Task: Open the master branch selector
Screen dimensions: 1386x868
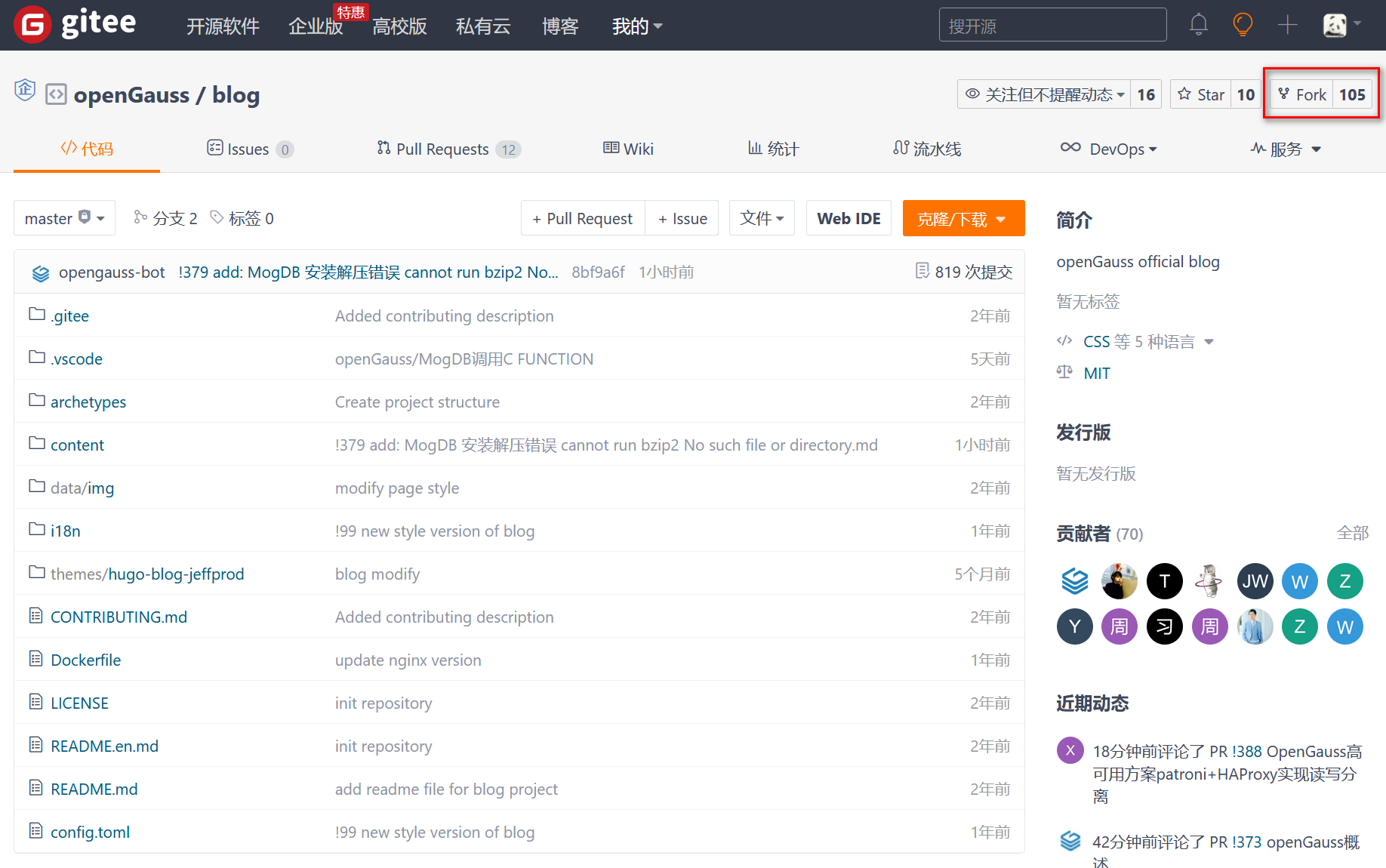Action: tap(64, 218)
